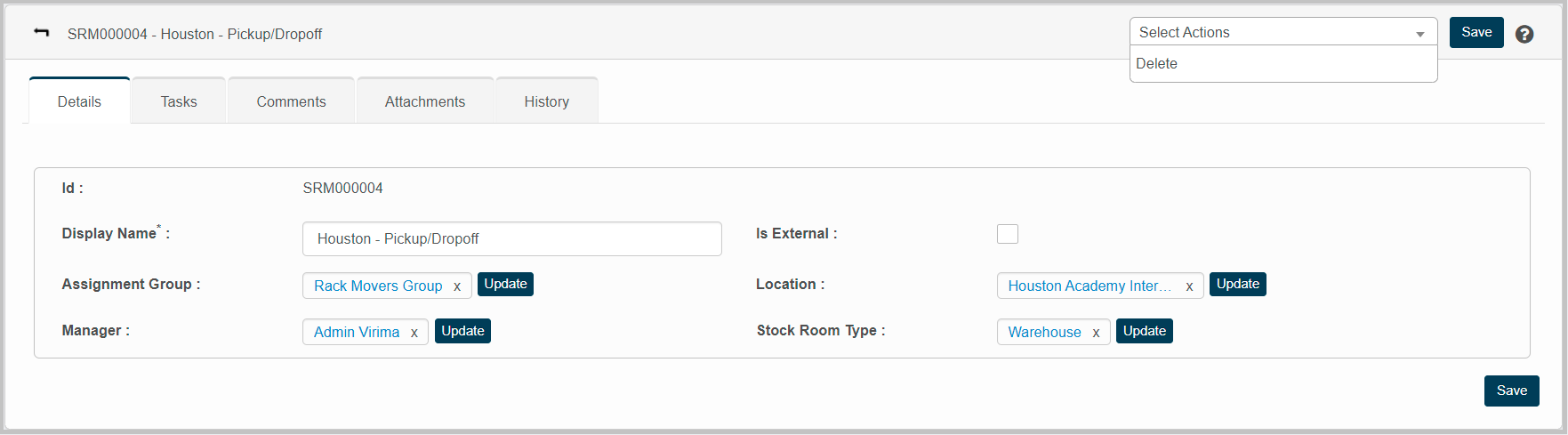
Task: Open the Admin Virima link
Action: click(x=357, y=332)
